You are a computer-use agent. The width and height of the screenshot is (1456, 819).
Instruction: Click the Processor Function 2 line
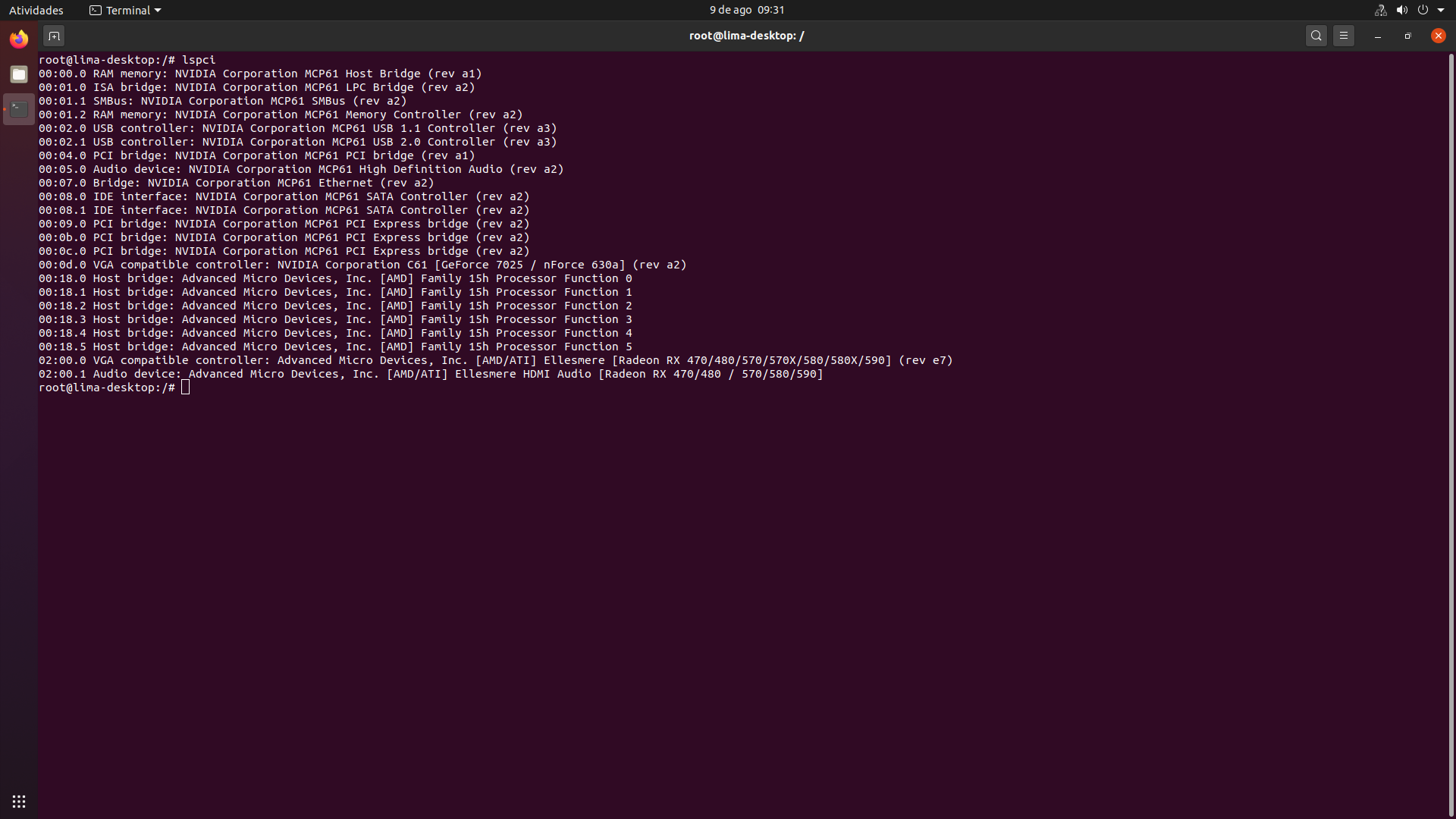(335, 306)
